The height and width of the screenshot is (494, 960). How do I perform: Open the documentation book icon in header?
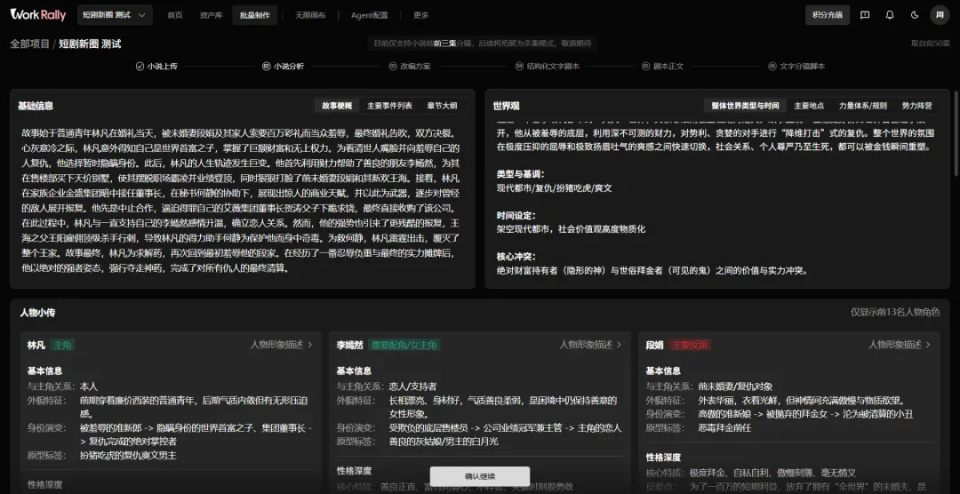point(864,15)
